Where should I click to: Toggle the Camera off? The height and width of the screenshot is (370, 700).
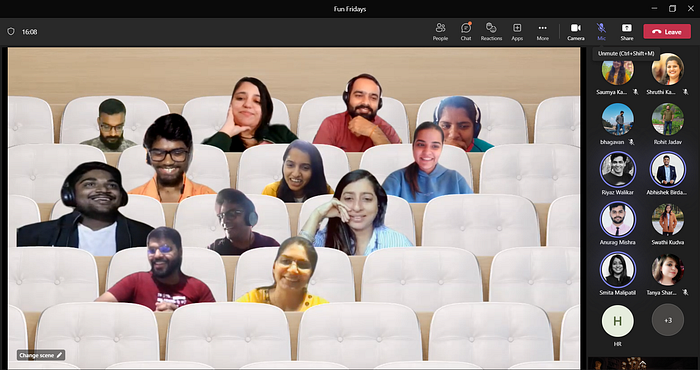(x=576, y=32)
